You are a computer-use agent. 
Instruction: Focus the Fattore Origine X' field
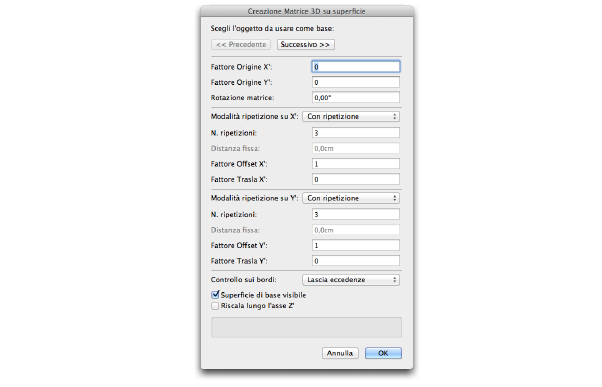(x=356, y=67)
